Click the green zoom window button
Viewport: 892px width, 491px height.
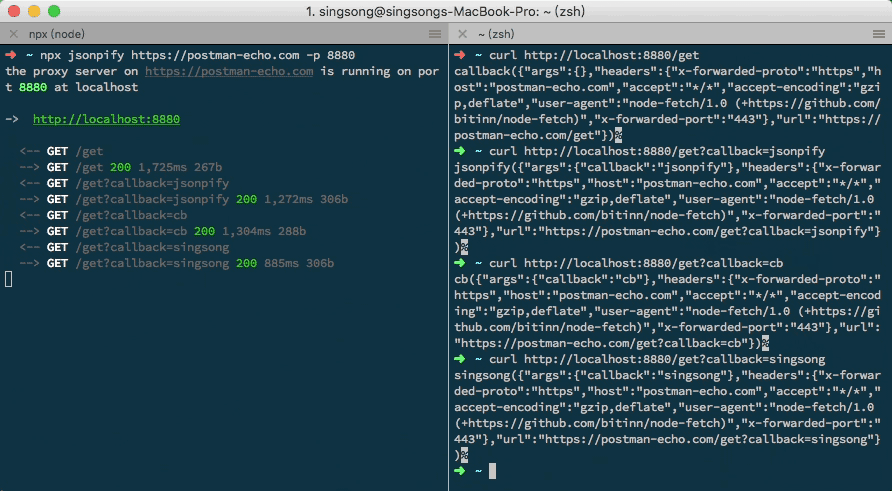[54, 11]
